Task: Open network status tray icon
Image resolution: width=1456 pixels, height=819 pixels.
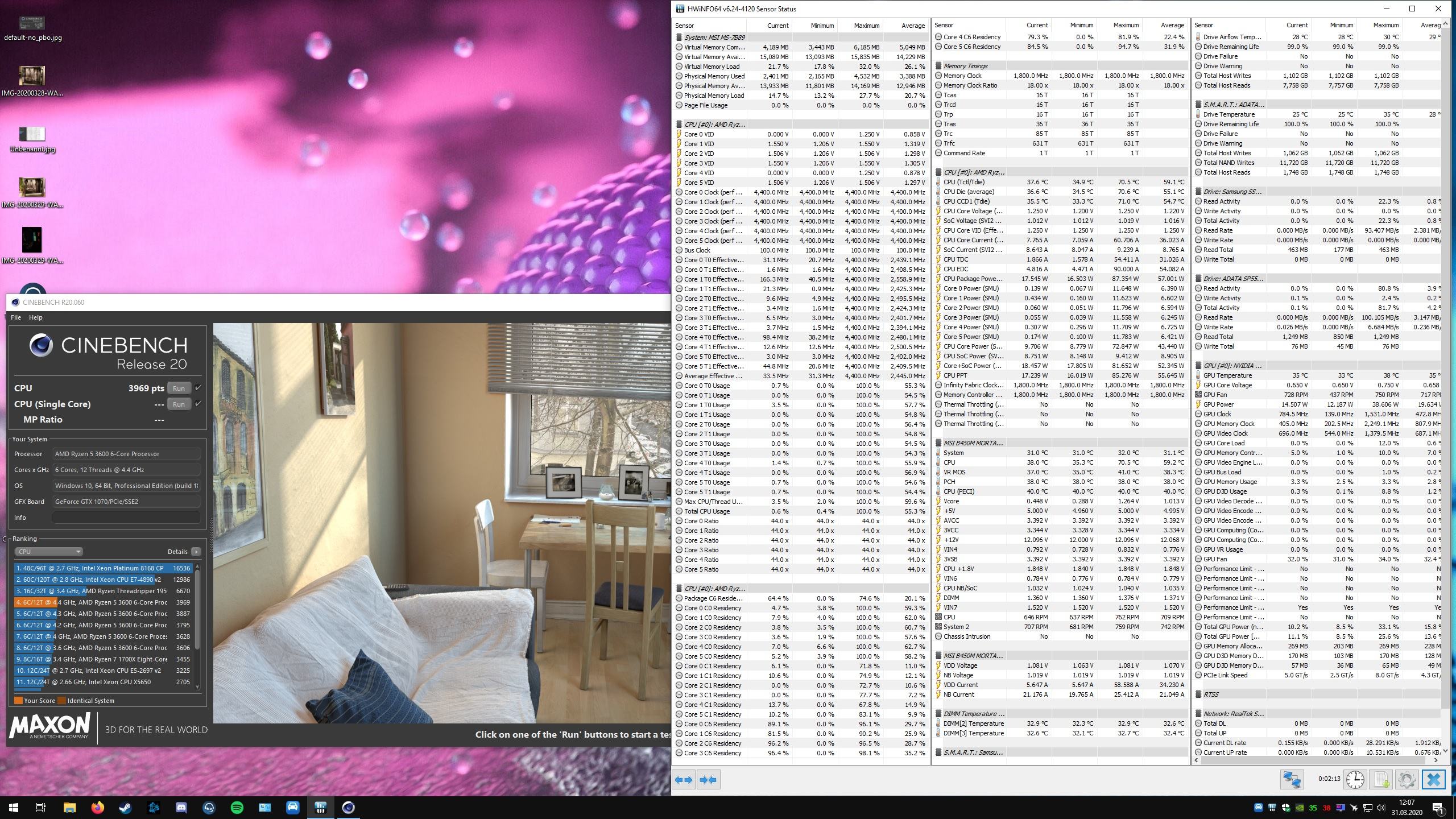Action: coord(1368,808)
